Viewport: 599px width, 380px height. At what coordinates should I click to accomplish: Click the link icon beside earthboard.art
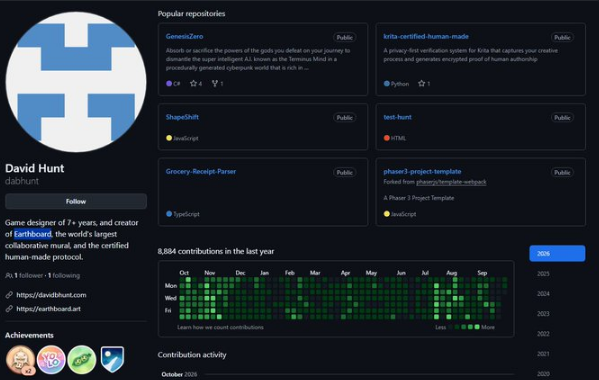pos(9,309)
